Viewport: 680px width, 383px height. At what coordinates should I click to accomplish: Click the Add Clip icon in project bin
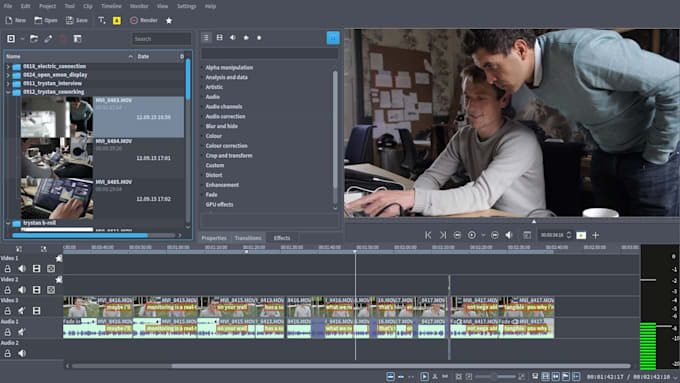pyautogui.click(x=11, y=39)
